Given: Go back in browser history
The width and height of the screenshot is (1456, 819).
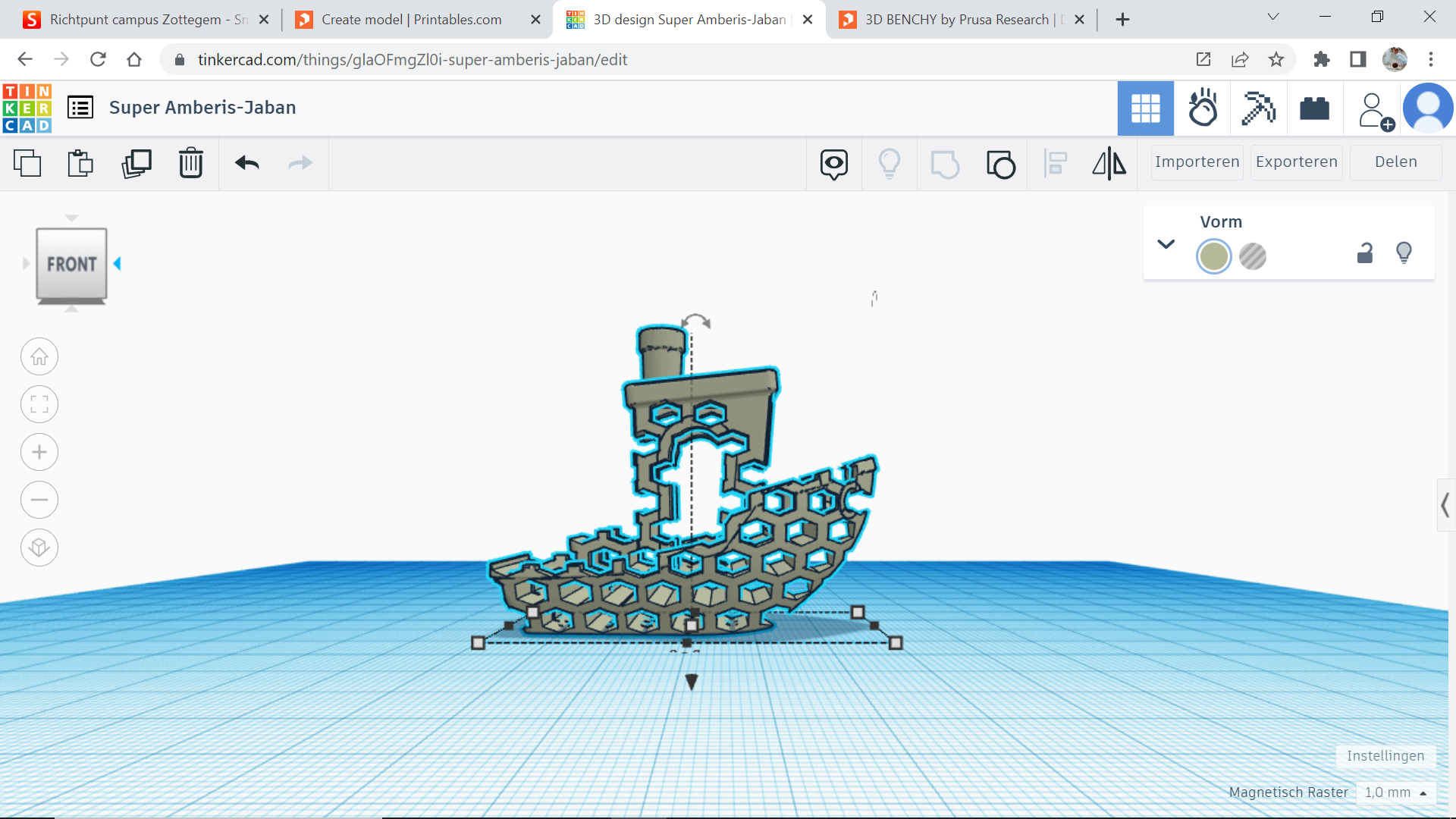Looking at the screenshot, I should pos(25,59).
